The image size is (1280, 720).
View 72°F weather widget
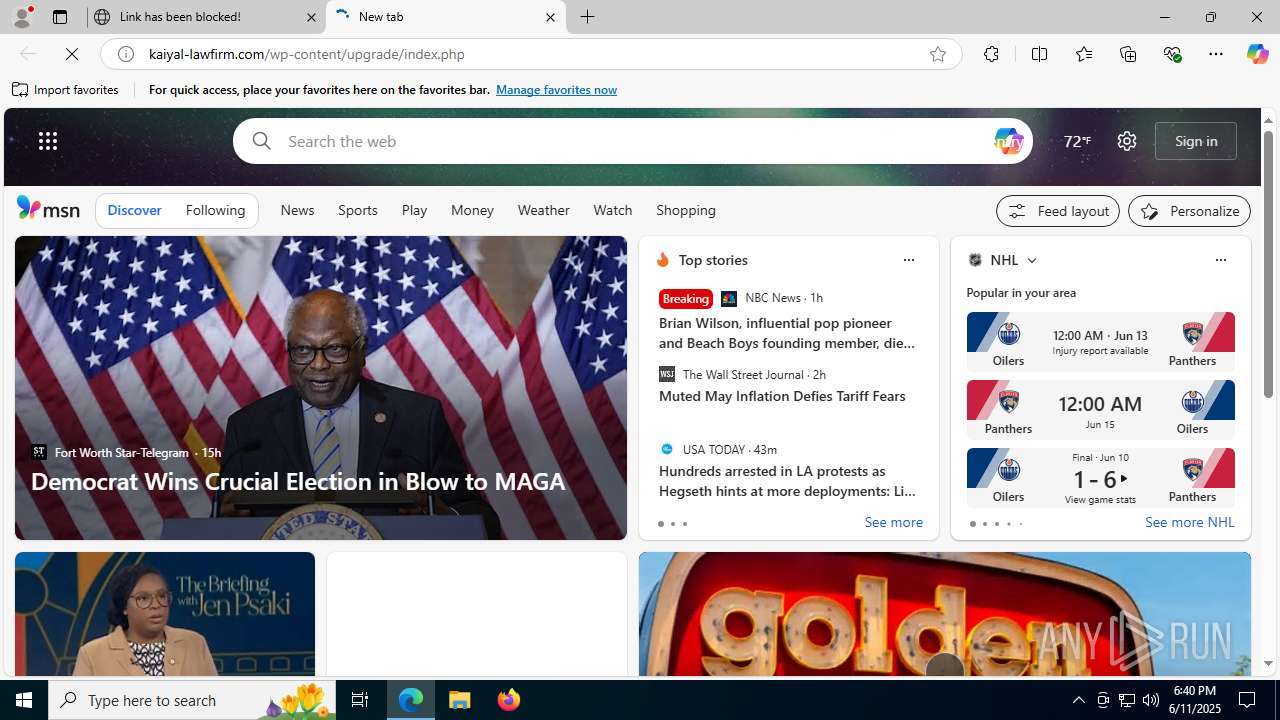pyautogui.click(x=1077, y=141)
